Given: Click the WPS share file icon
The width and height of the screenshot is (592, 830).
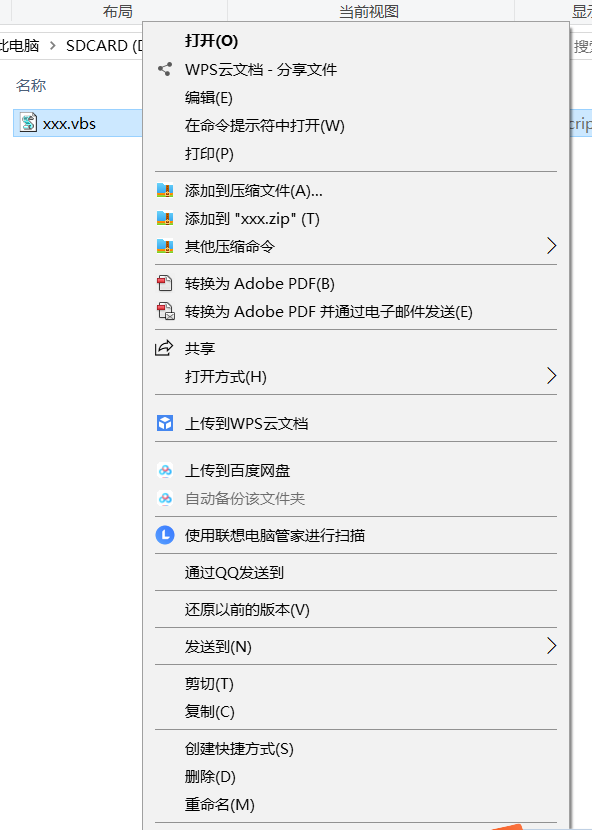Looking at the screenshot, I should (165, 69).
